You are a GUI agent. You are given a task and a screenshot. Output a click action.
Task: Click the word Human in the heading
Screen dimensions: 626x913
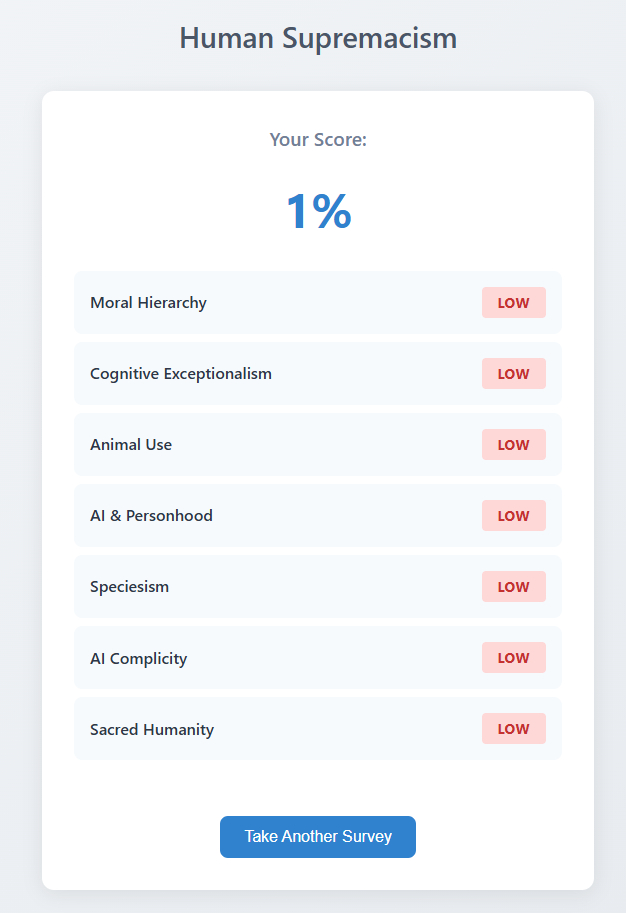coord(227,38)
